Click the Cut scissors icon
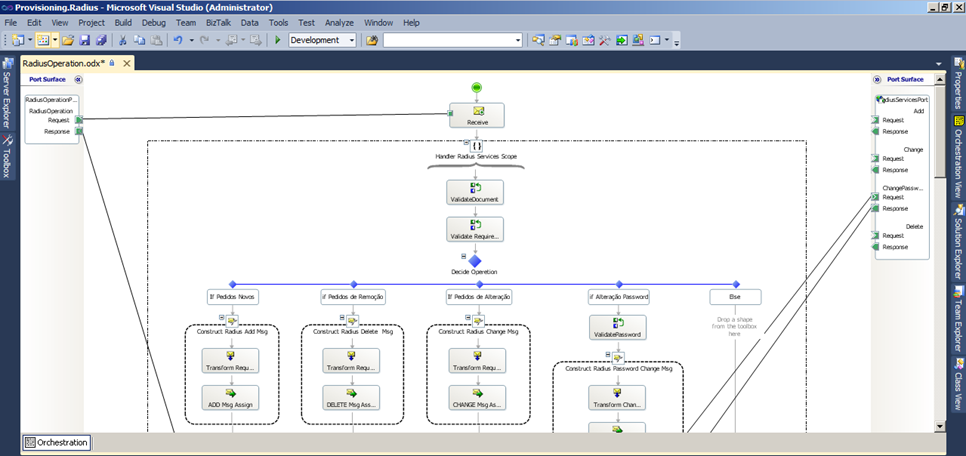The width and height of the screenshot is (966, 456). [123, 40]
